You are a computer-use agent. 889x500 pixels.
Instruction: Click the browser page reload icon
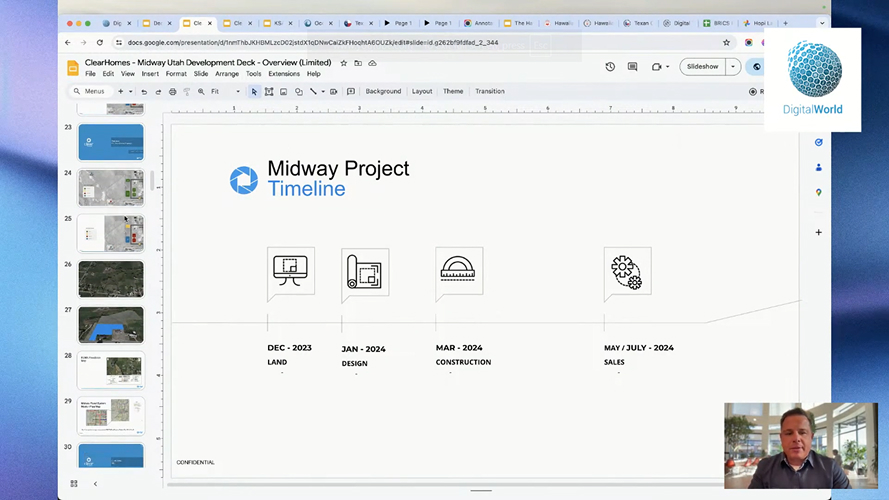(100, 43)
